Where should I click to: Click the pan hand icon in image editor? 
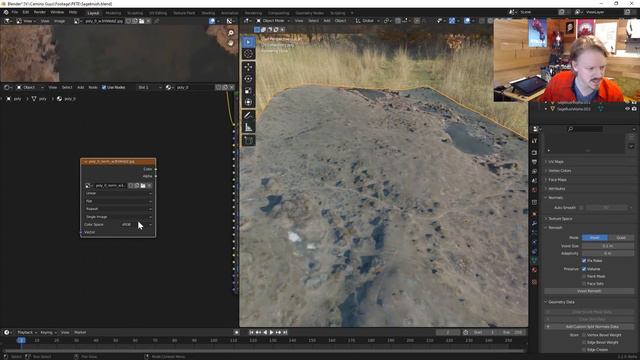pos(231,43)
